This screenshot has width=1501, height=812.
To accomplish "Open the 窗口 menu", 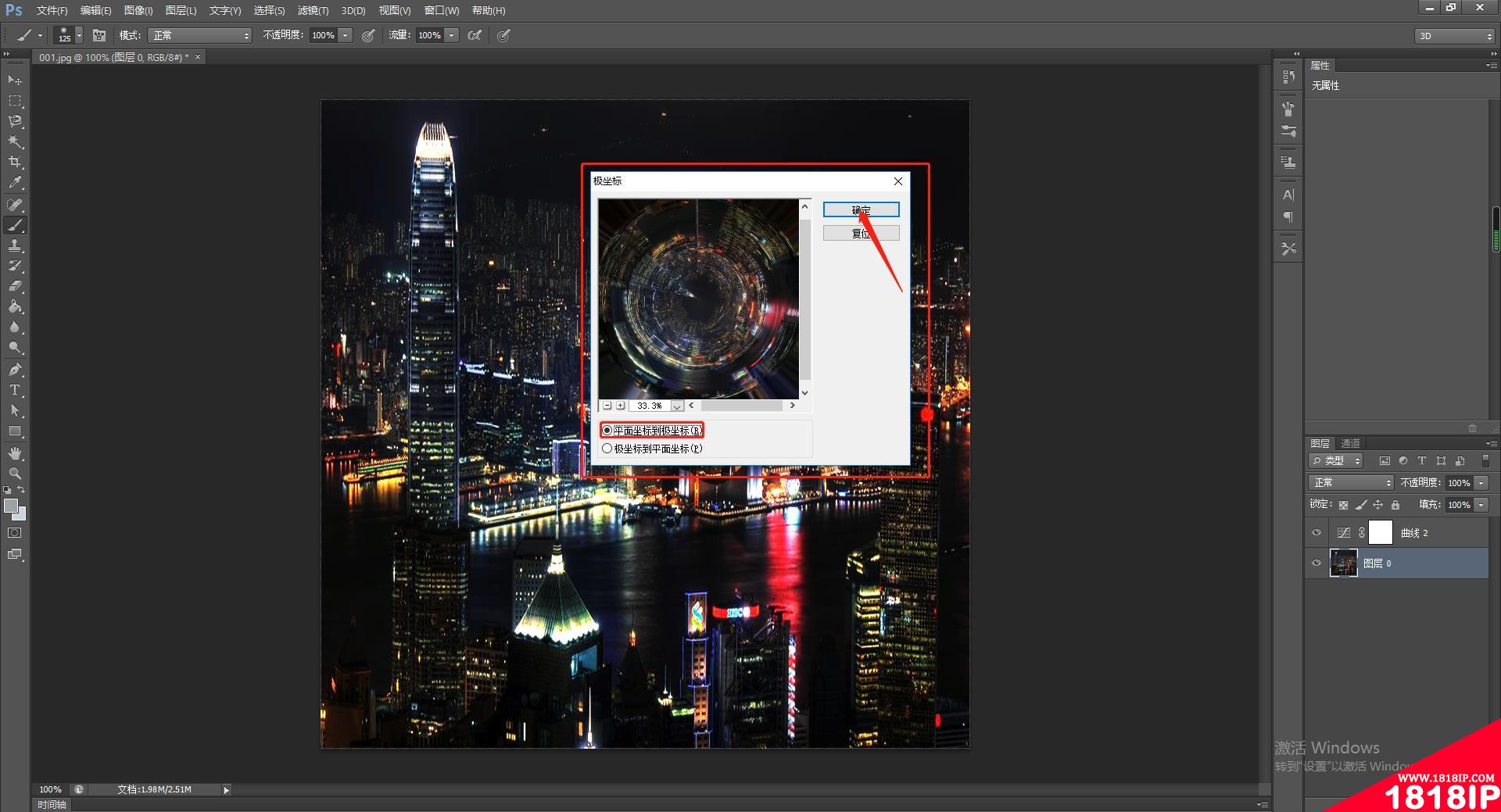I will tap(442, 10).
